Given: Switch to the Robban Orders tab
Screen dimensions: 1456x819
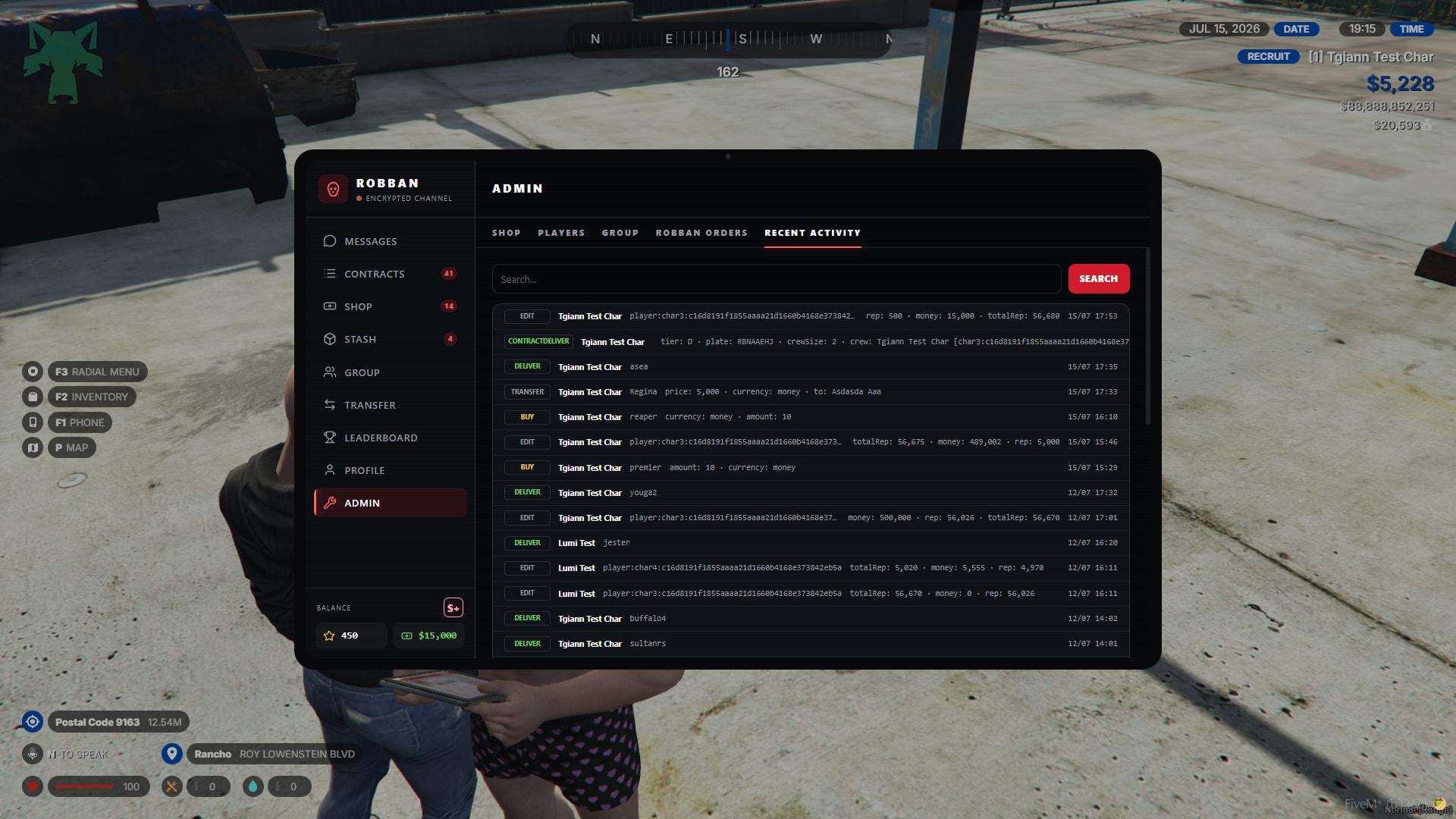Looking at the screenshot, I should (x=701, y=233).
